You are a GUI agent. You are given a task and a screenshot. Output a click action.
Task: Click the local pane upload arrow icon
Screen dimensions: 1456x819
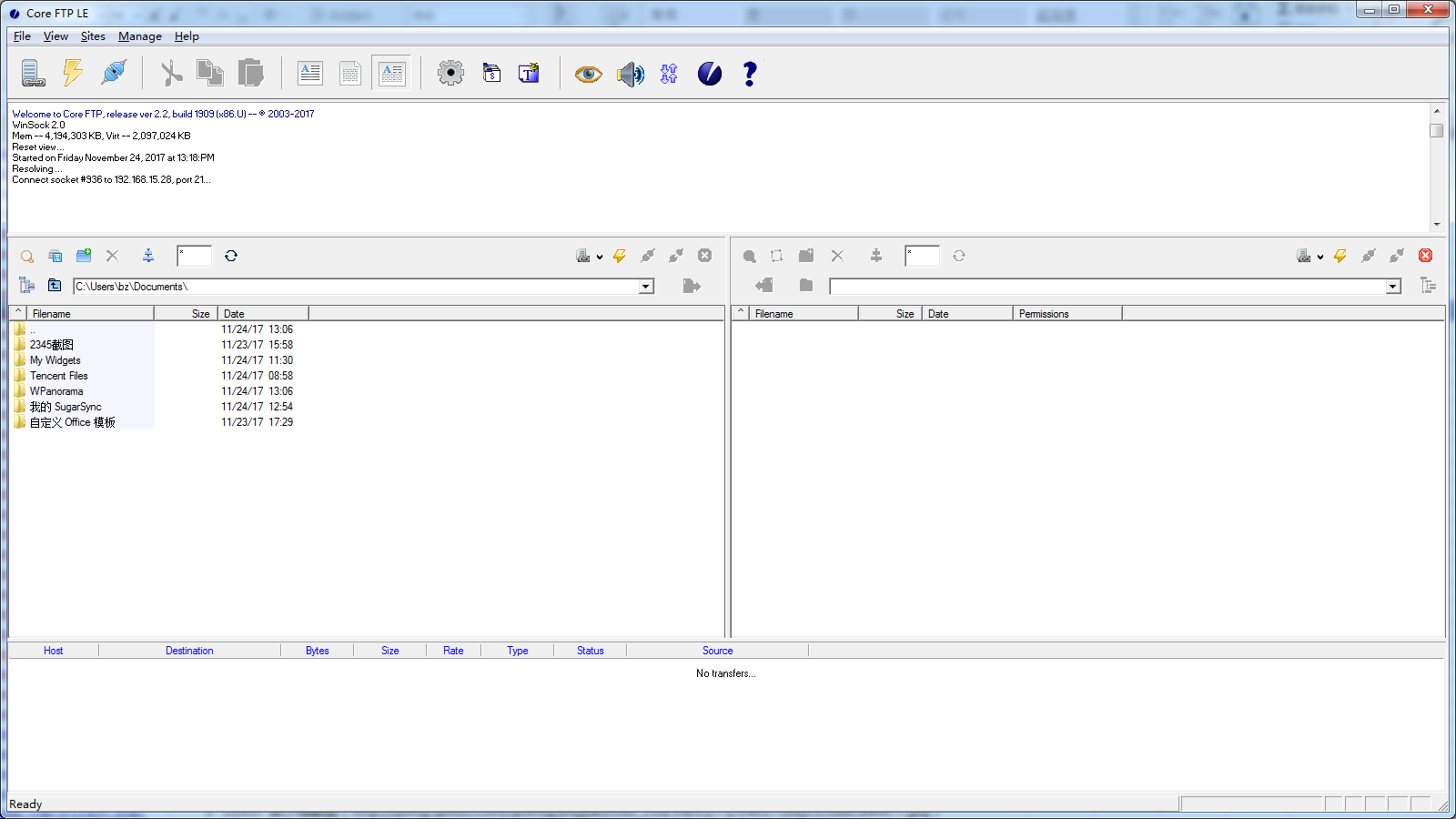692,287
